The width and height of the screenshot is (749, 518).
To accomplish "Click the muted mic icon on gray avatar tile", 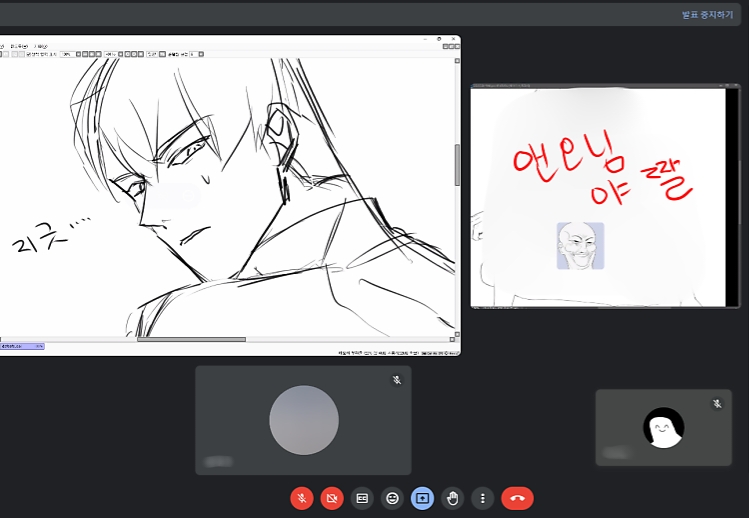I will [397, 380].
